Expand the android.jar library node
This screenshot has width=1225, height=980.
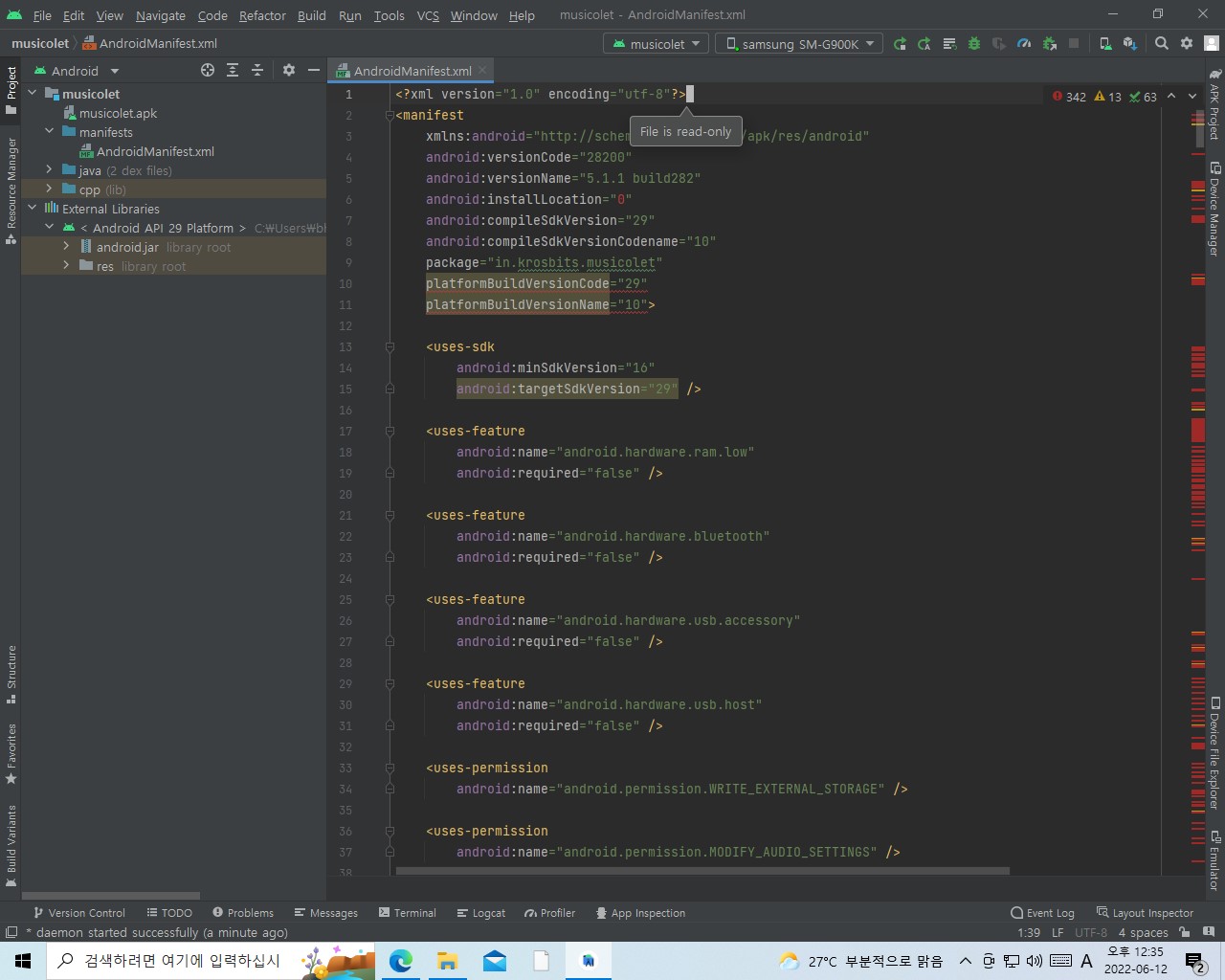click(x=67, y=247)
